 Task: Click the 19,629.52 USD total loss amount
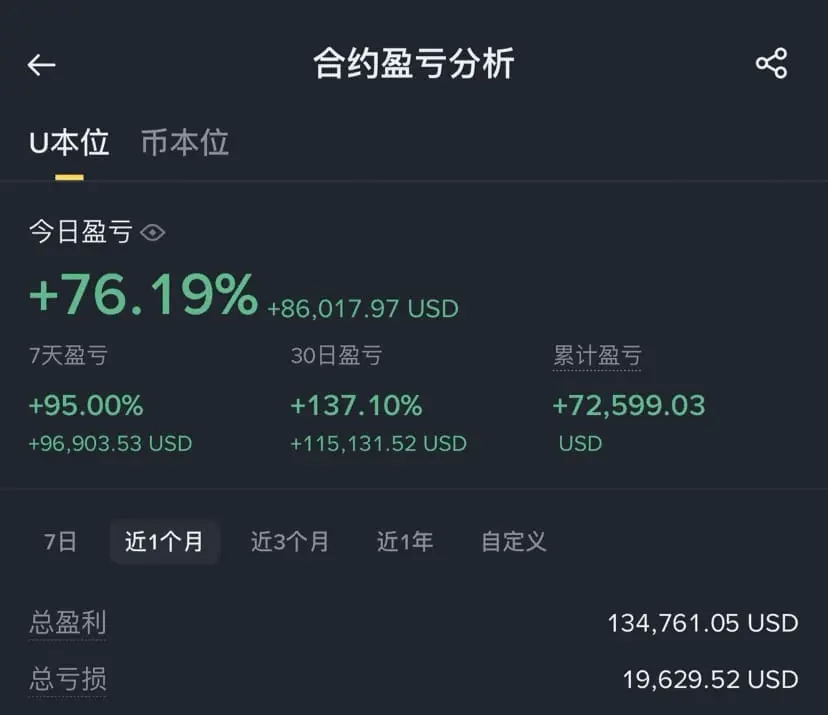coord(710,680)
